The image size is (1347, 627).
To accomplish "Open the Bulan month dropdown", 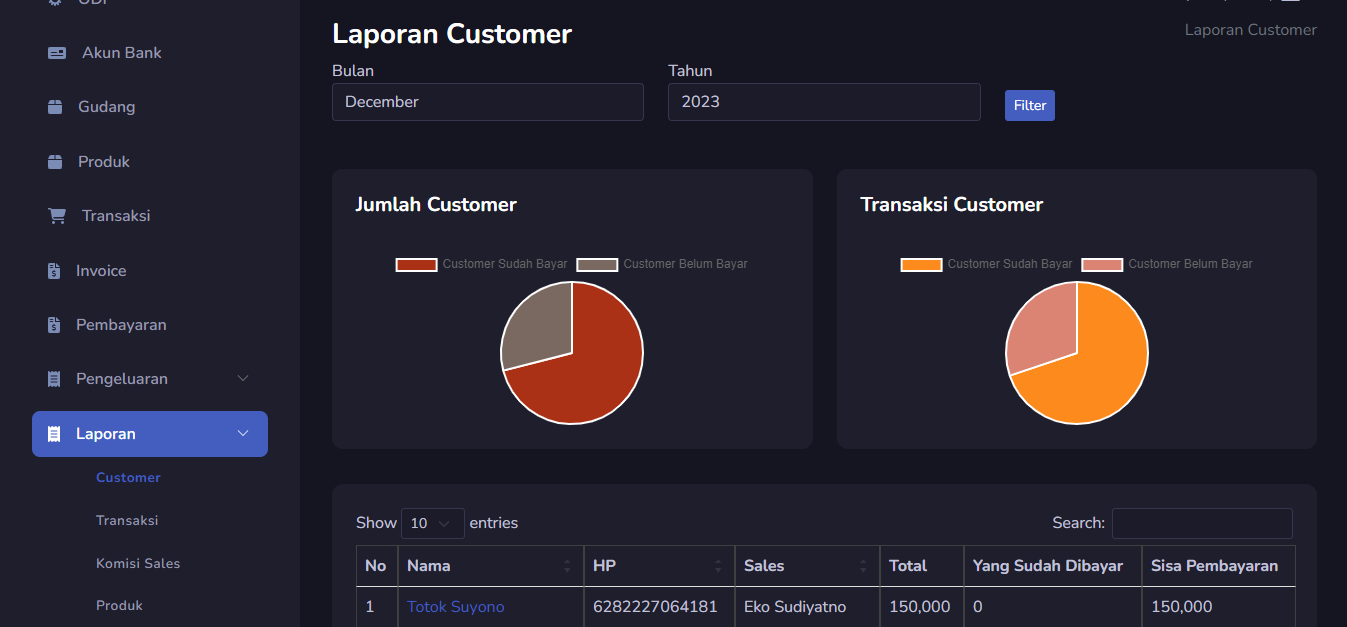I will click(487, 102).
